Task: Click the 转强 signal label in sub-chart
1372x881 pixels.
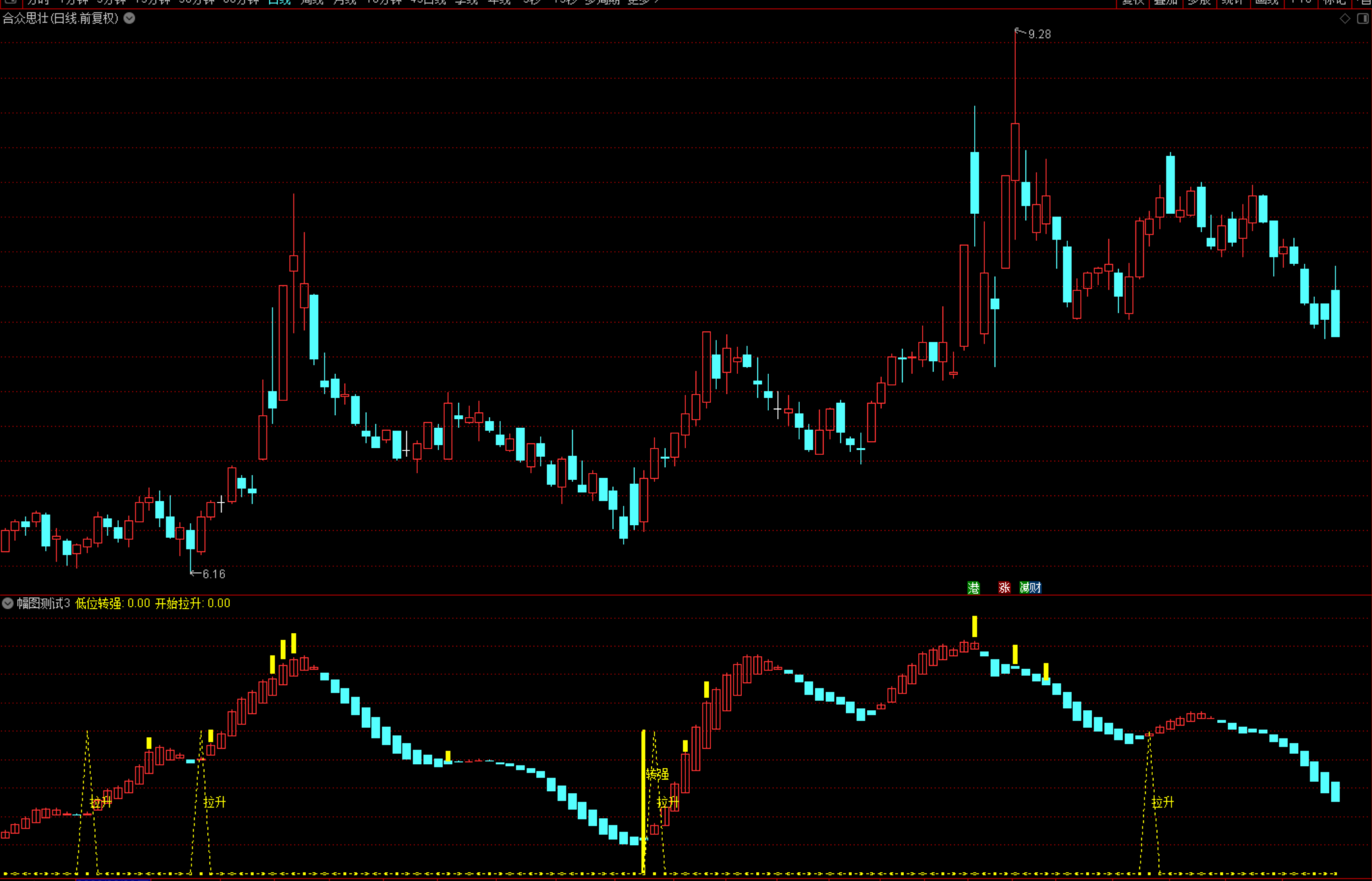Action: pos(657,774)
